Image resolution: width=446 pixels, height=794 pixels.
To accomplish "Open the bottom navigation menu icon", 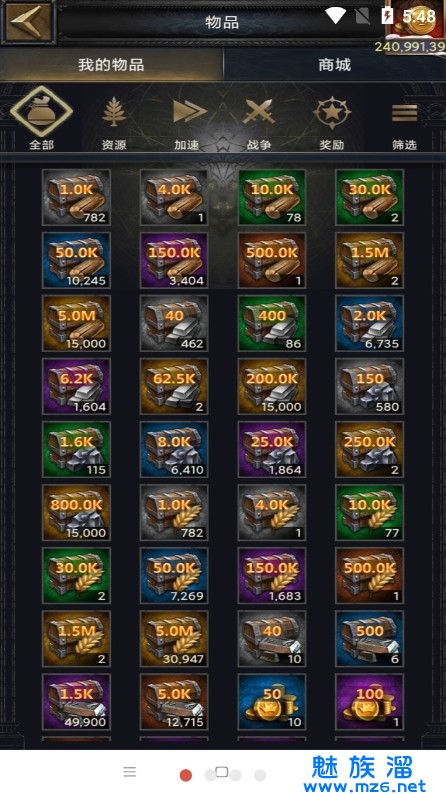I will (130, 772).
